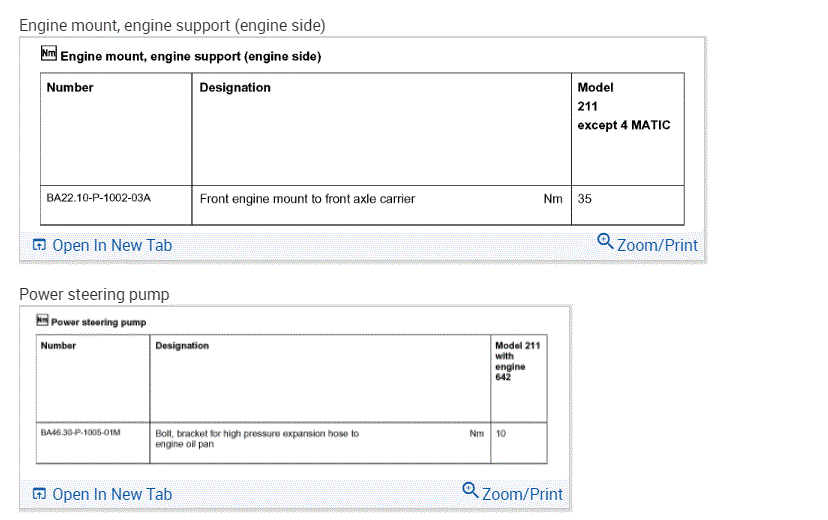
Task: Click the 'Power steering pump' section heading
Action: [x=94, y=294]
